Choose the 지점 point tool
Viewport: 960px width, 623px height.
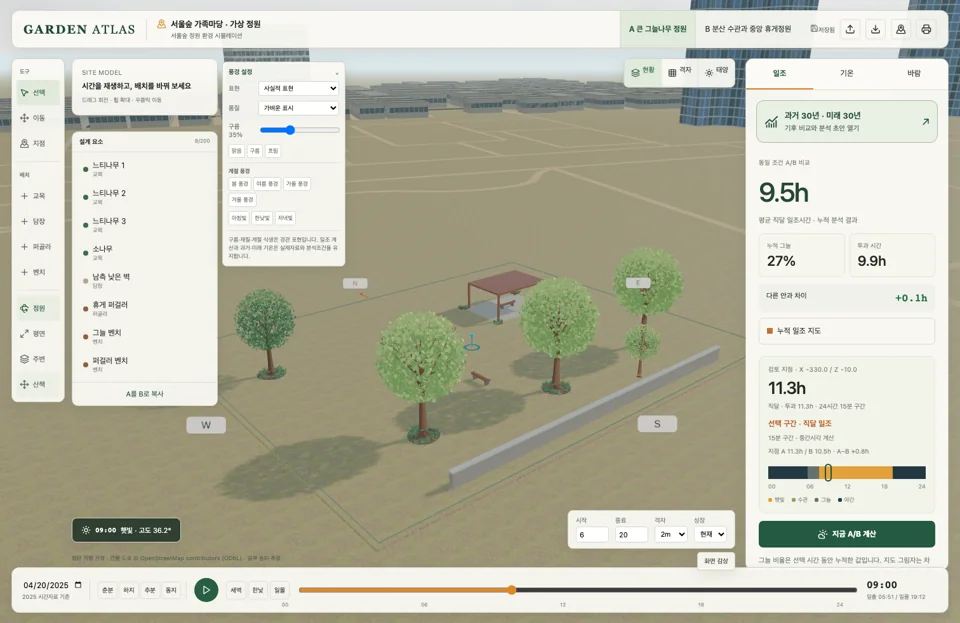pyautogui.click(x=38, y=143)
